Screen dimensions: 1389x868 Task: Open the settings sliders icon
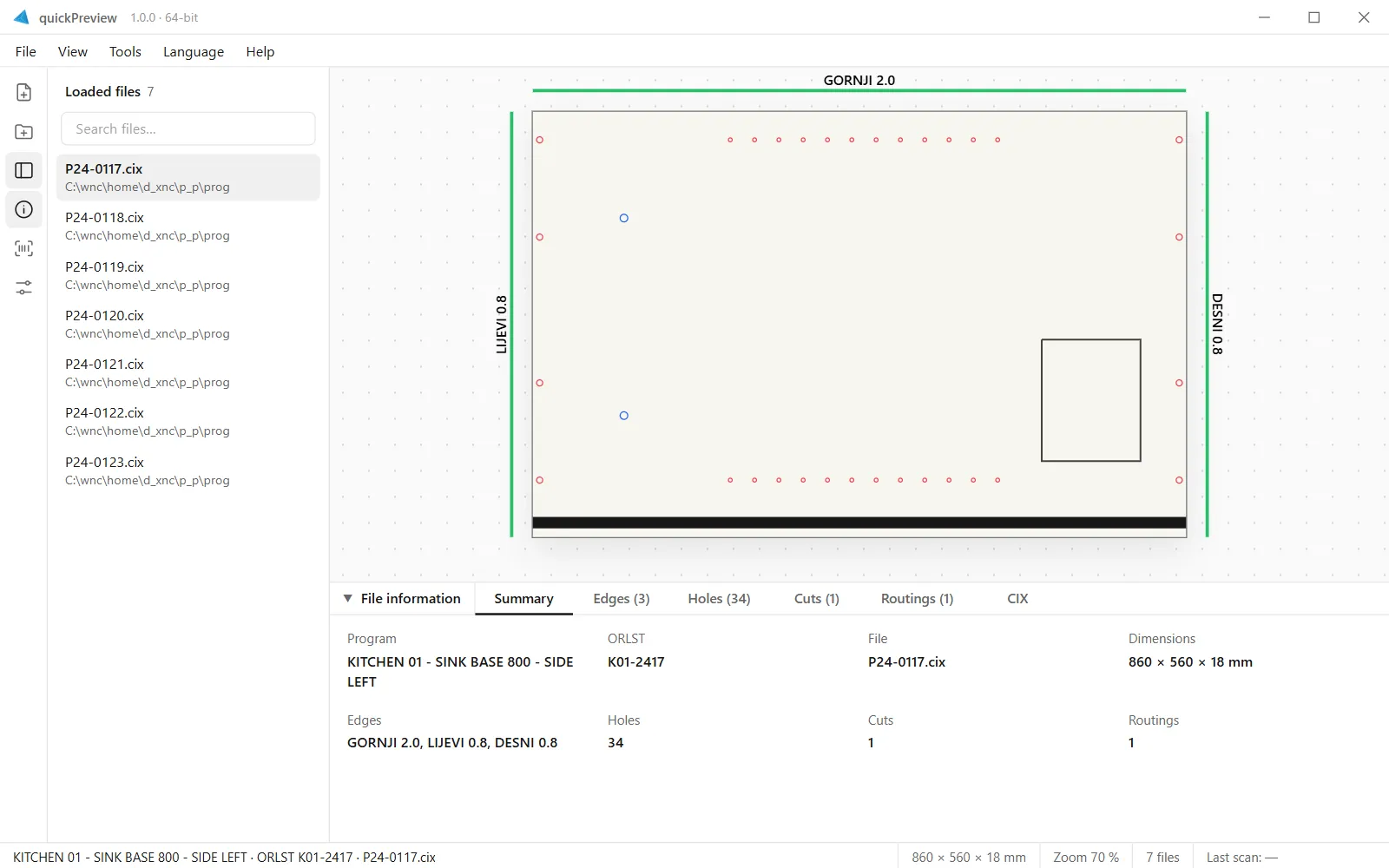point(23,287)
